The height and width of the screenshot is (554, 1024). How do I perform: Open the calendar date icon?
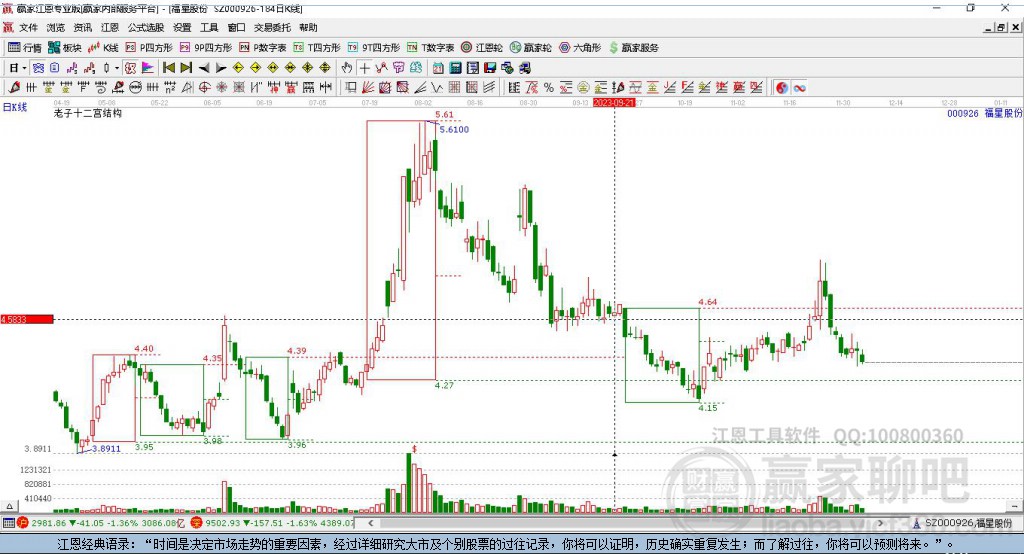point(438,68)
